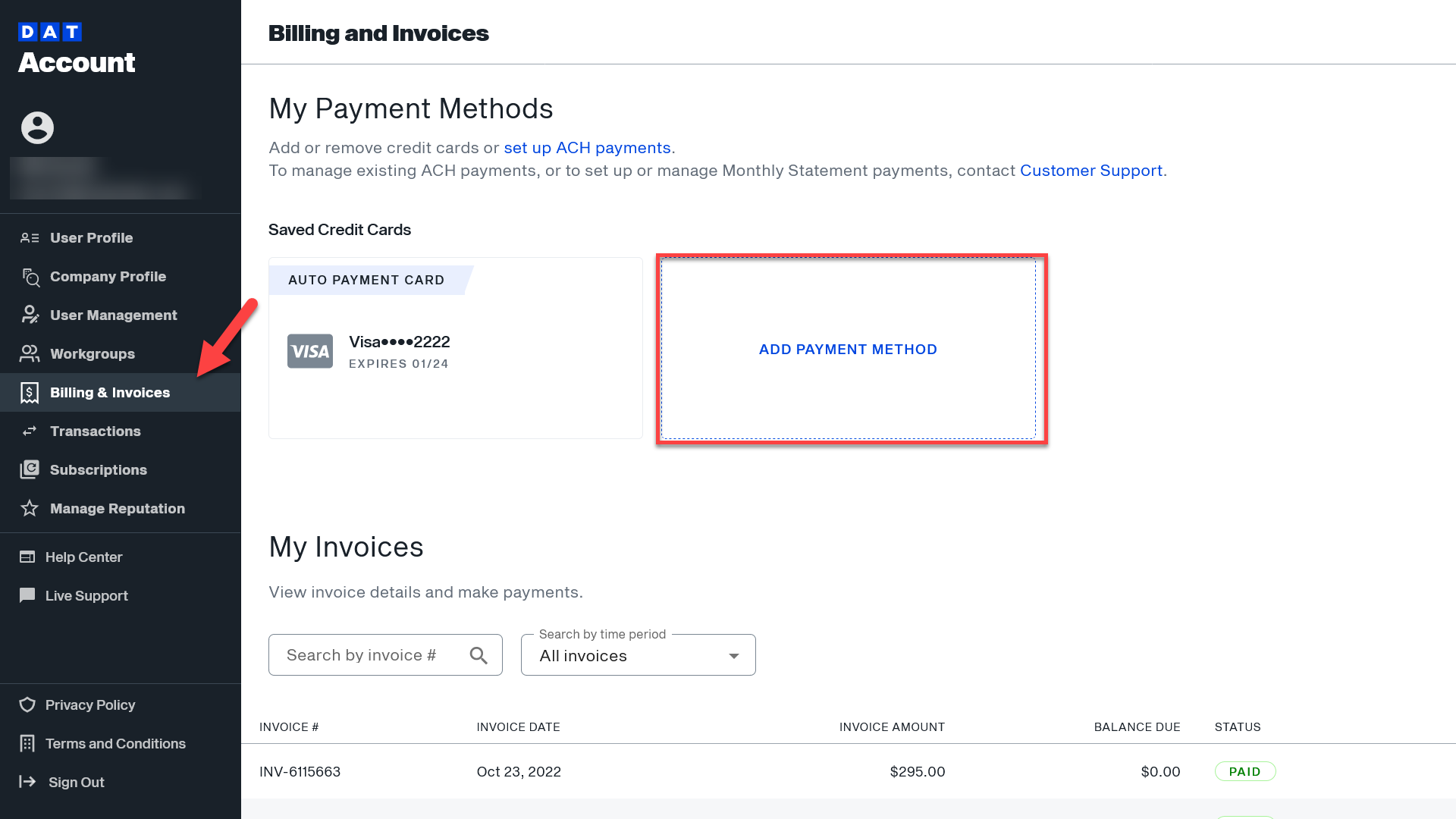The width and height of the screenshot is (1456, 819).
Task: Click the invoice number search field
Action: pyautogui.click(x=364, y=654)
